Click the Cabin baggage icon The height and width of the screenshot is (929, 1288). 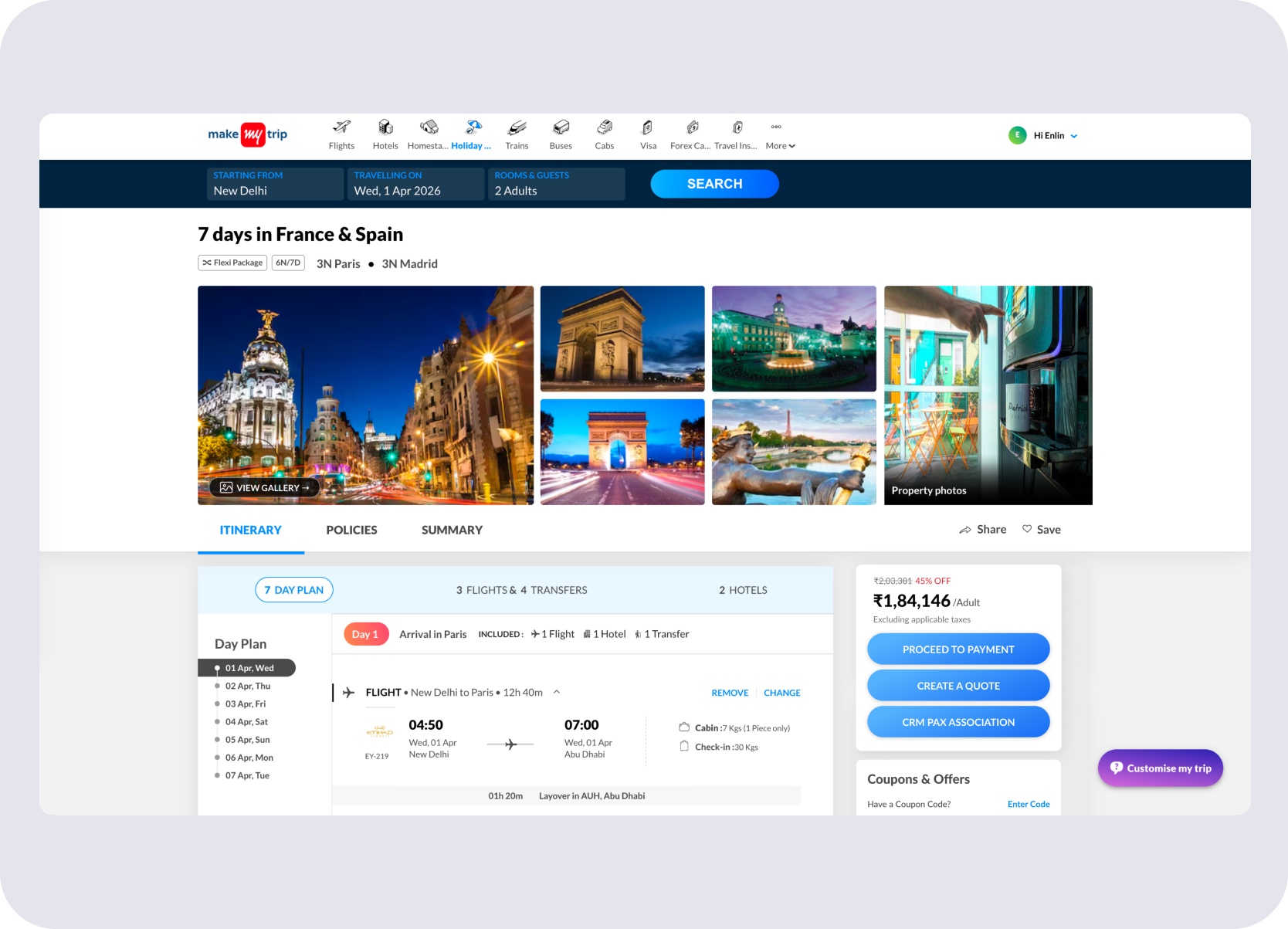[684, 727]
